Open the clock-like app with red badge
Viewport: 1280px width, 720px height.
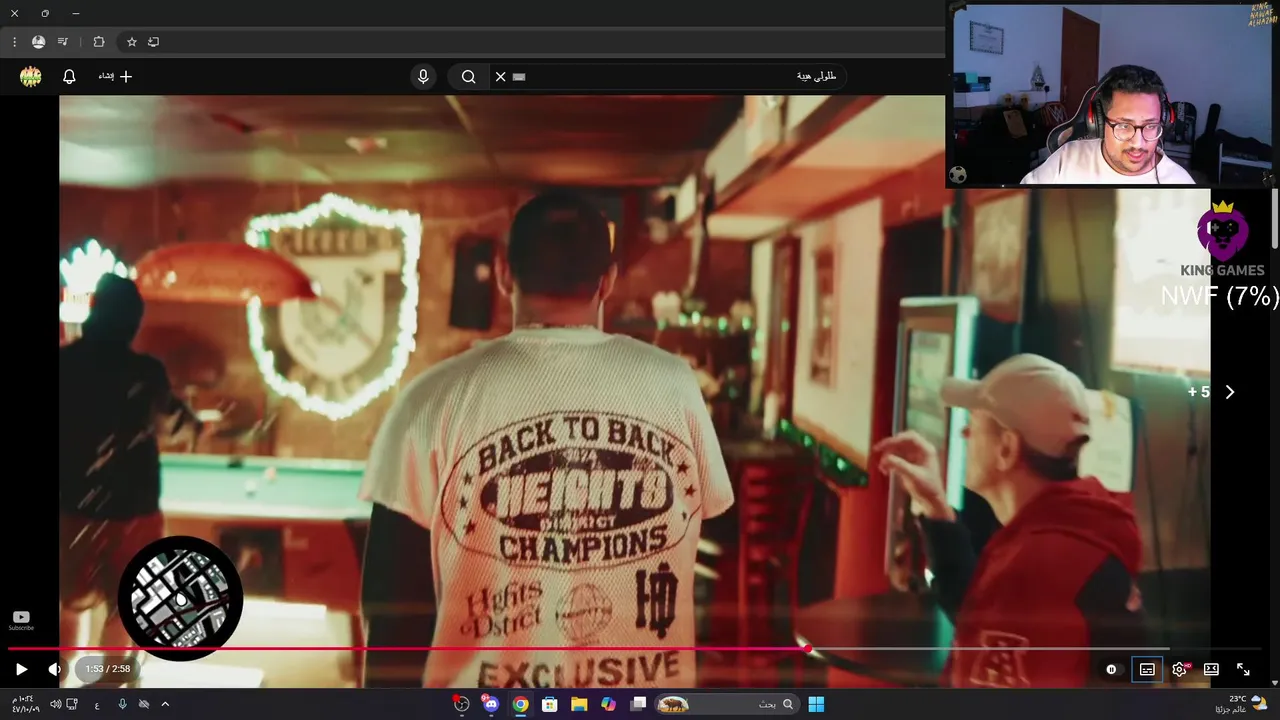point(461,704)
